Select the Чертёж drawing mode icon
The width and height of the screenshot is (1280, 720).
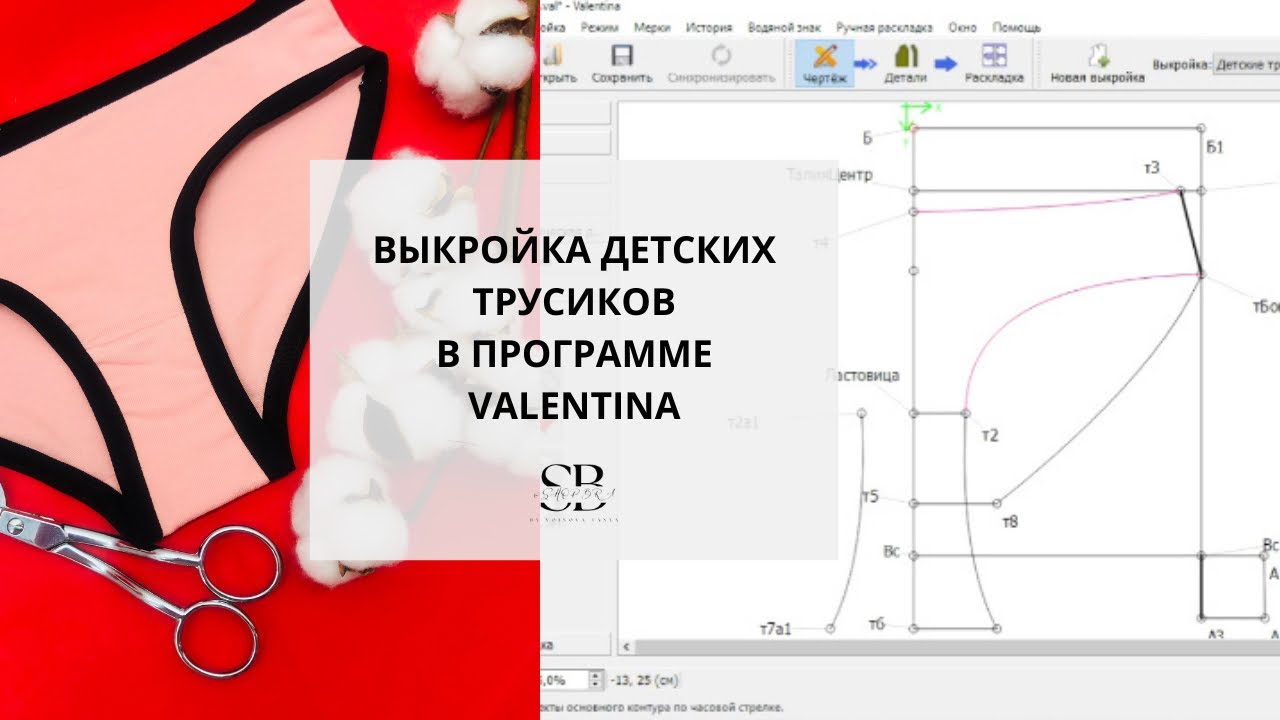825,56
